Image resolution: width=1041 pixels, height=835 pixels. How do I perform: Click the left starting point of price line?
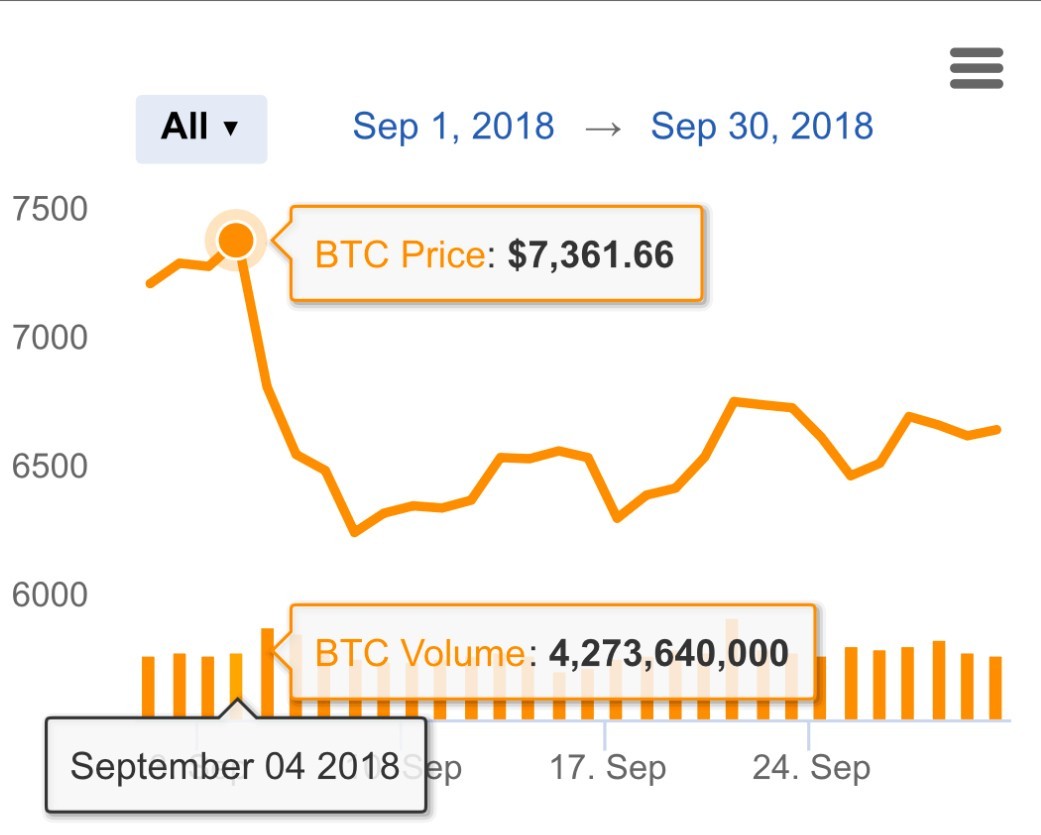click(x=150, y=284)
